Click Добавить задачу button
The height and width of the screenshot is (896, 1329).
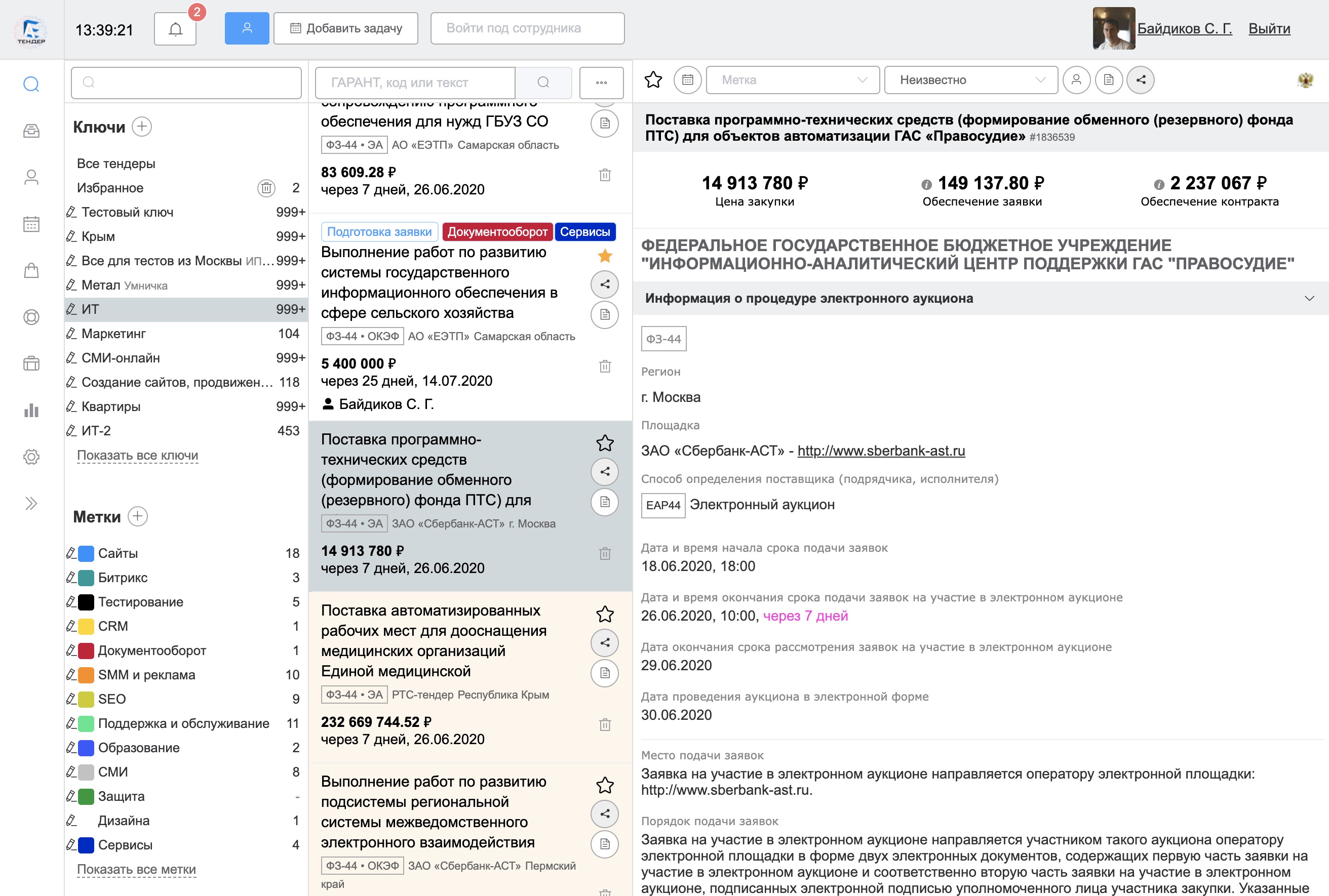[x=346, y=28]
